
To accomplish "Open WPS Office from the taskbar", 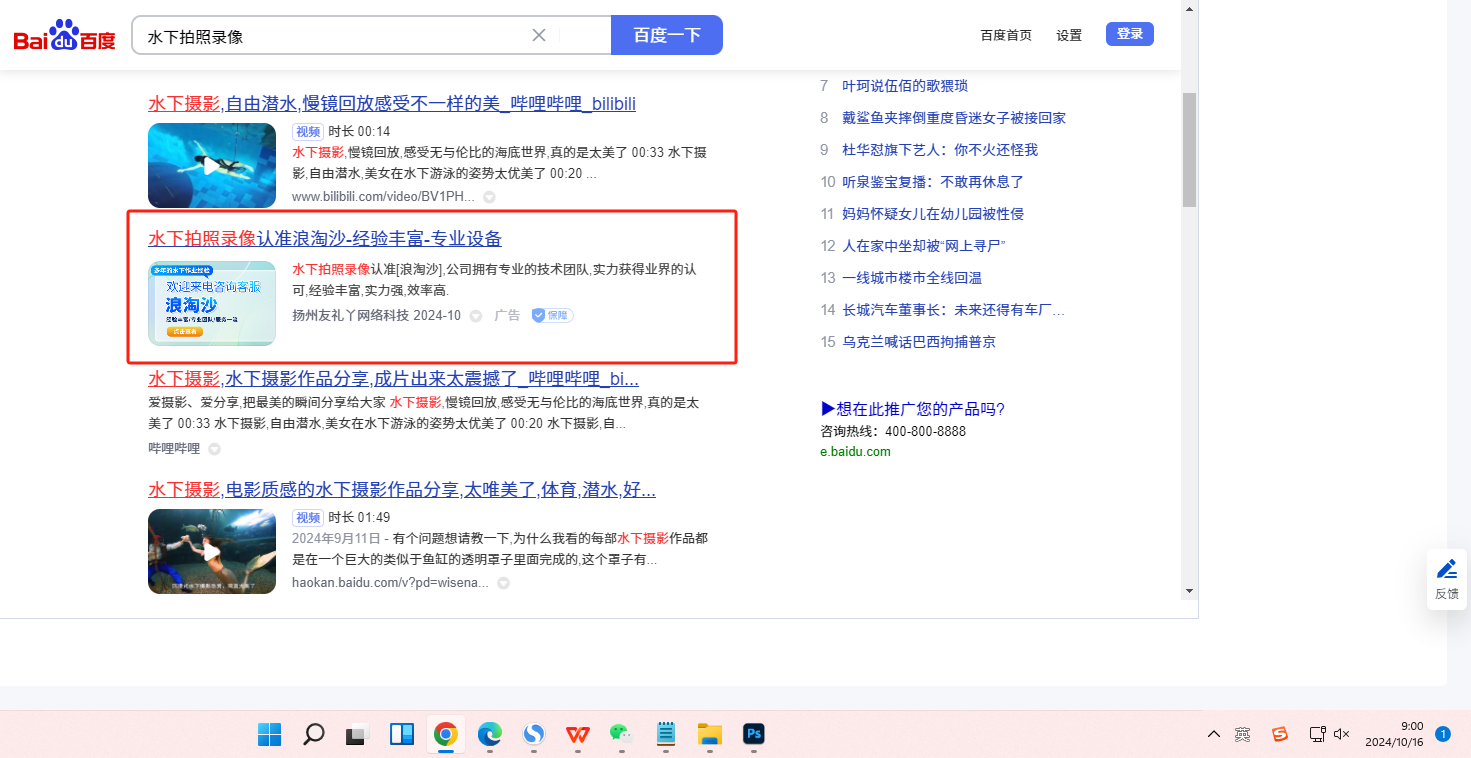I will click(x=577, y=735).
